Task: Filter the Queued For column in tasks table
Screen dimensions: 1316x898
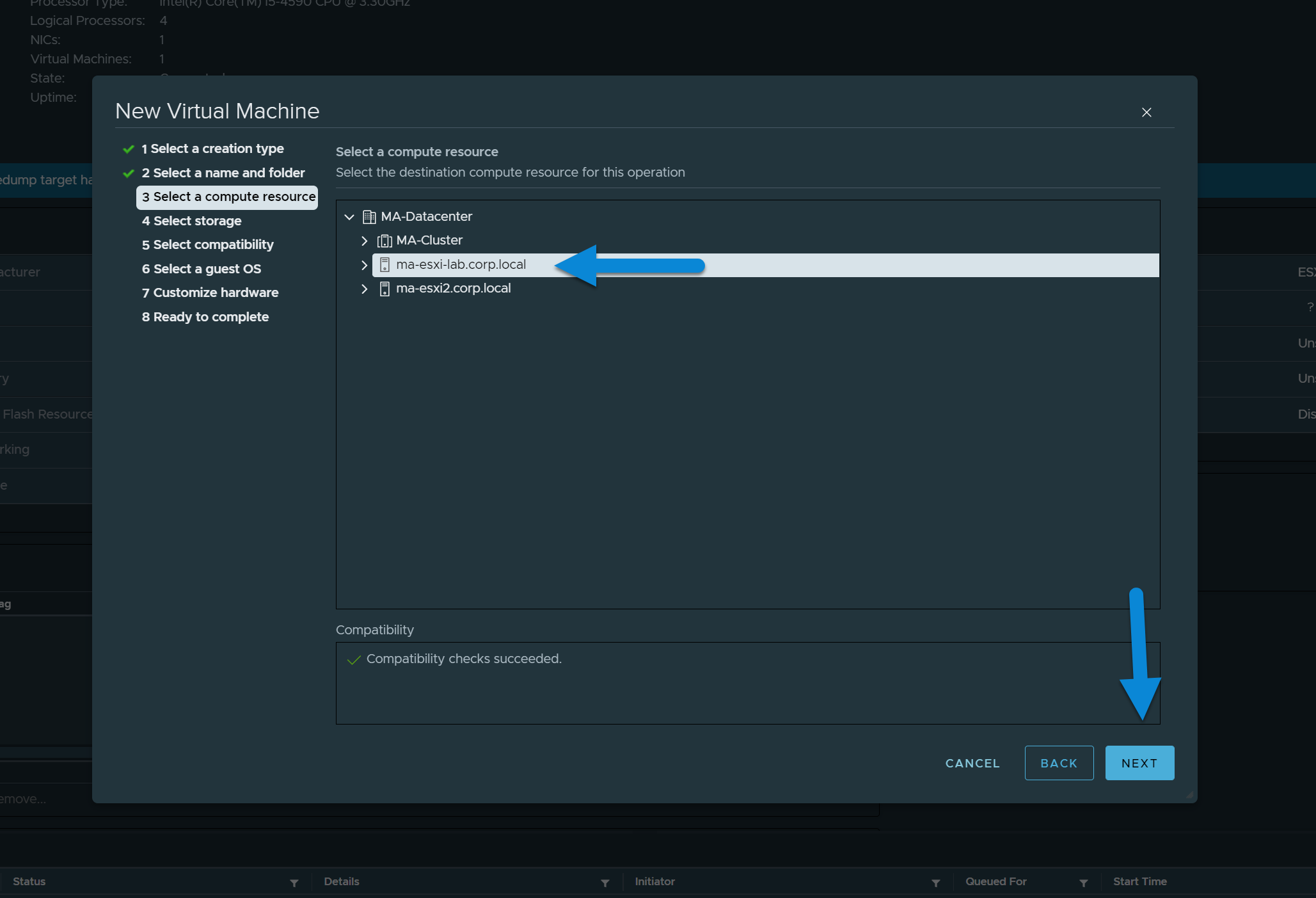Action: [x=1083, y=883]
